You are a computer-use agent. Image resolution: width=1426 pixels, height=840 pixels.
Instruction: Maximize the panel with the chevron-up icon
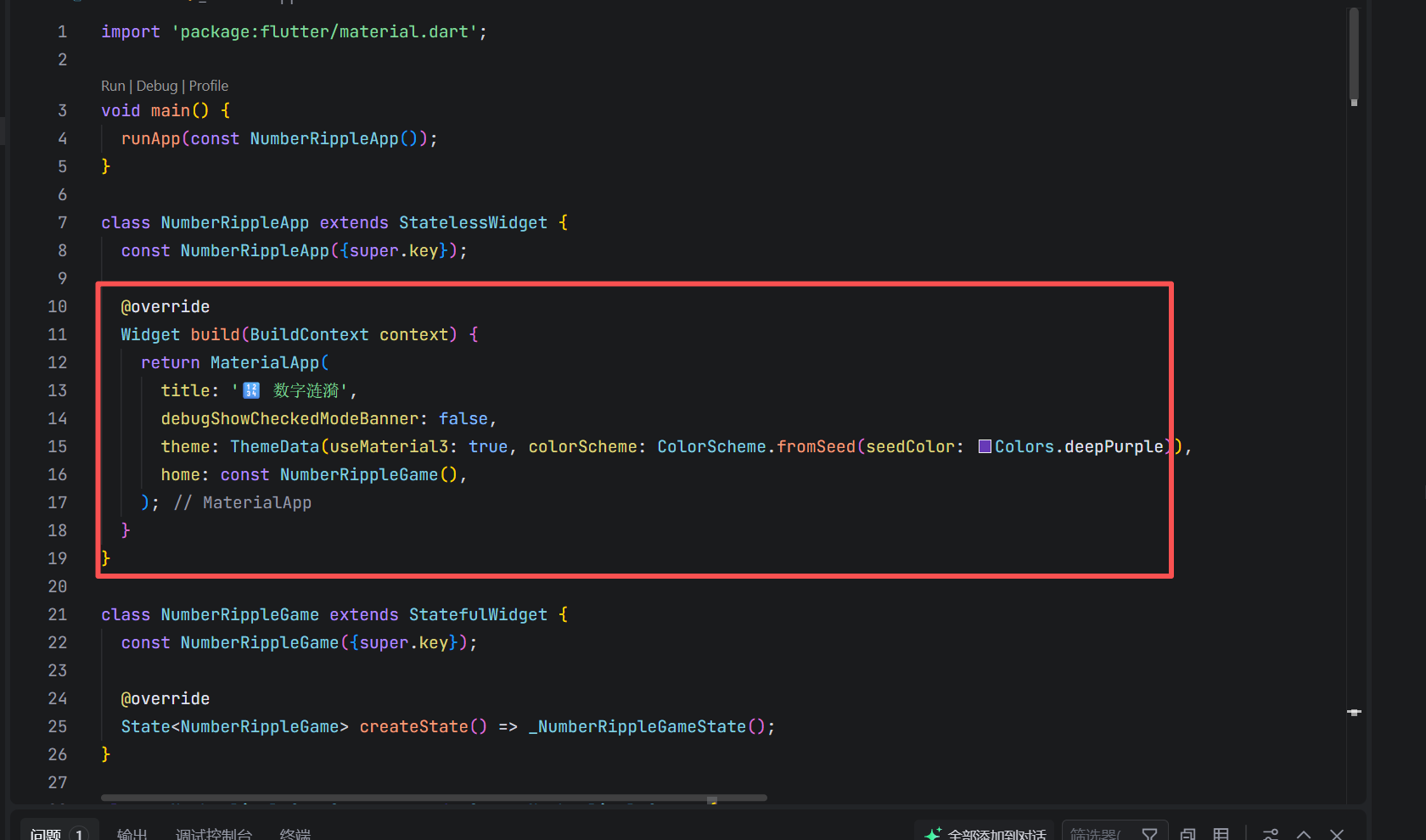coord(1304,833)
